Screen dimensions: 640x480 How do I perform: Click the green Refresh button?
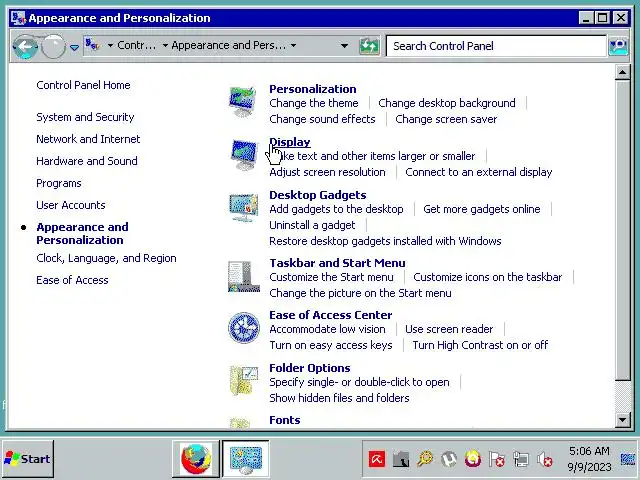click(x=369, y=46)
